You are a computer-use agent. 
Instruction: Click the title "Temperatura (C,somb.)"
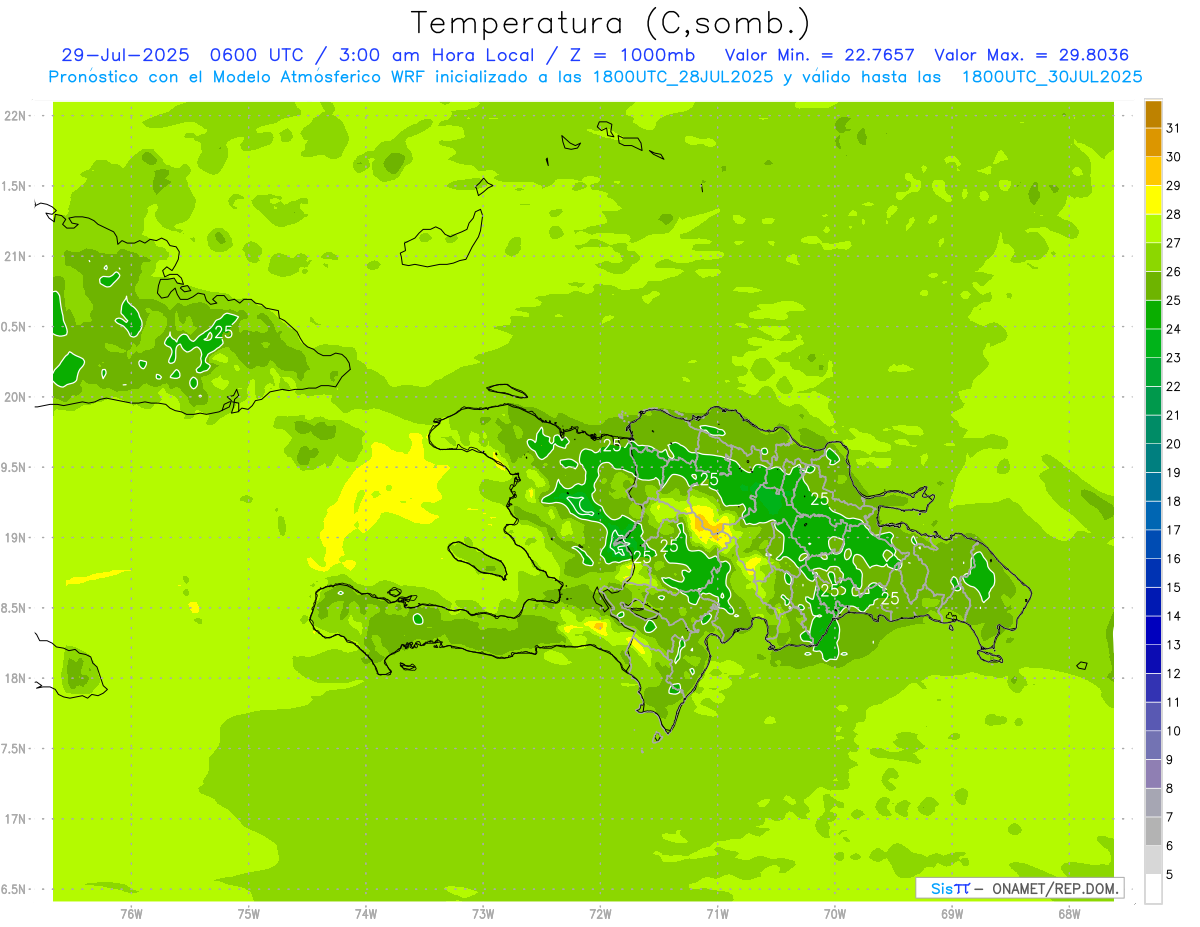coord(611,24)
